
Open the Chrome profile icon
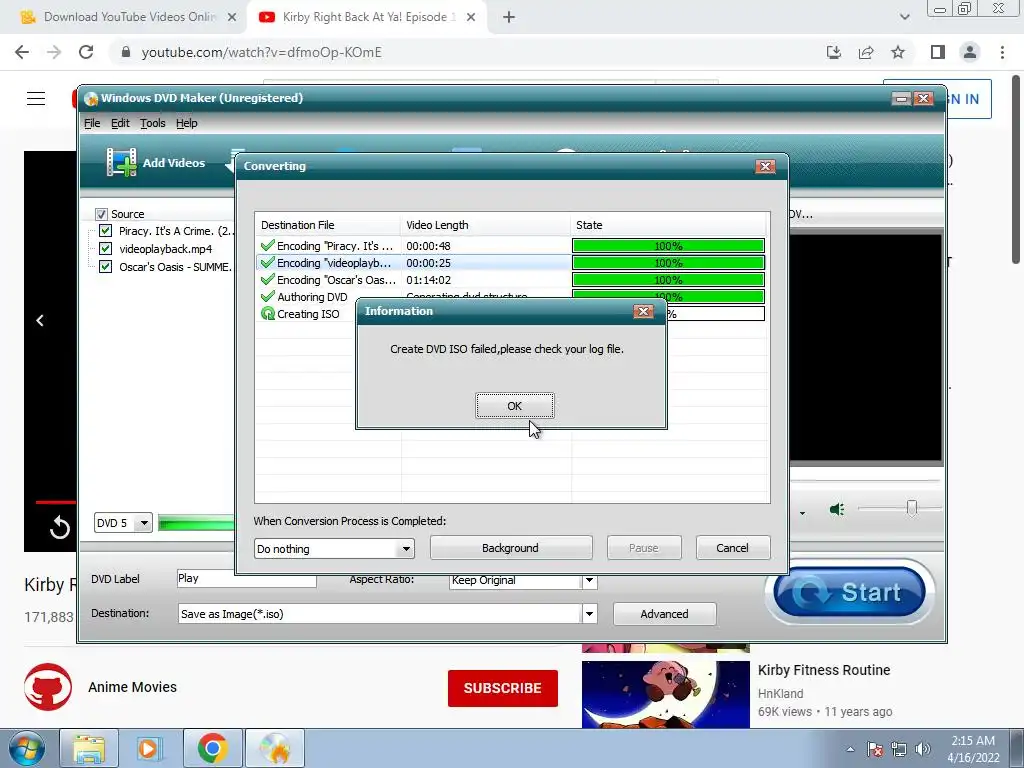tap(970, 52)
